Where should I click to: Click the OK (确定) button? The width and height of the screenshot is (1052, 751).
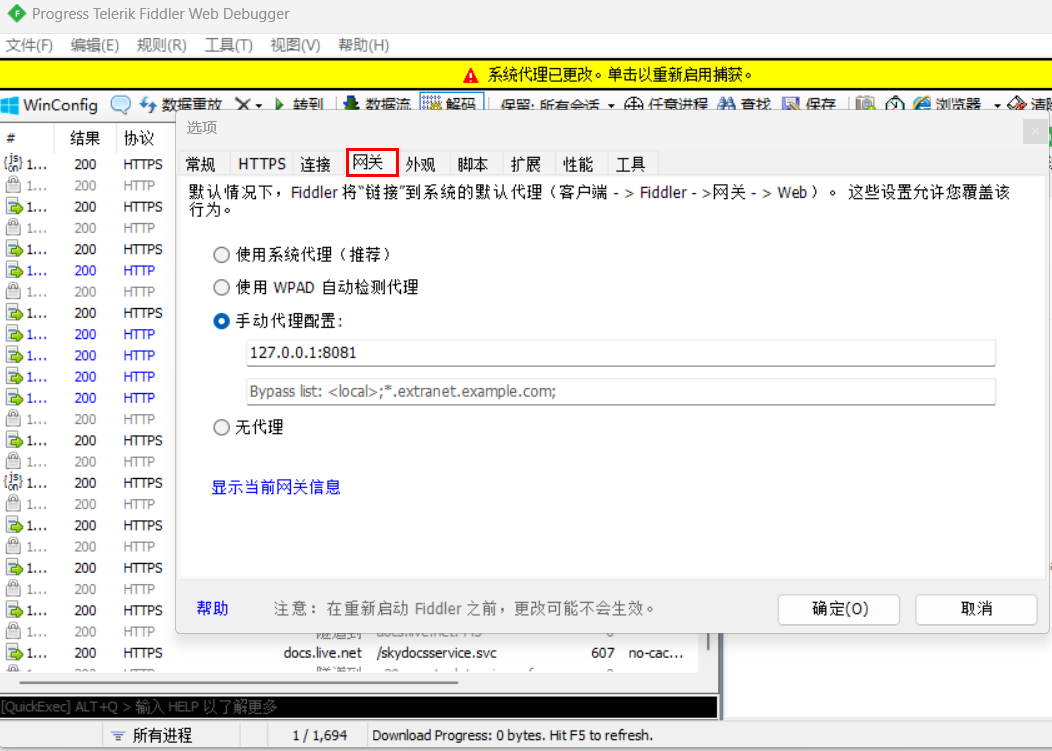click(x=839, y=609)
